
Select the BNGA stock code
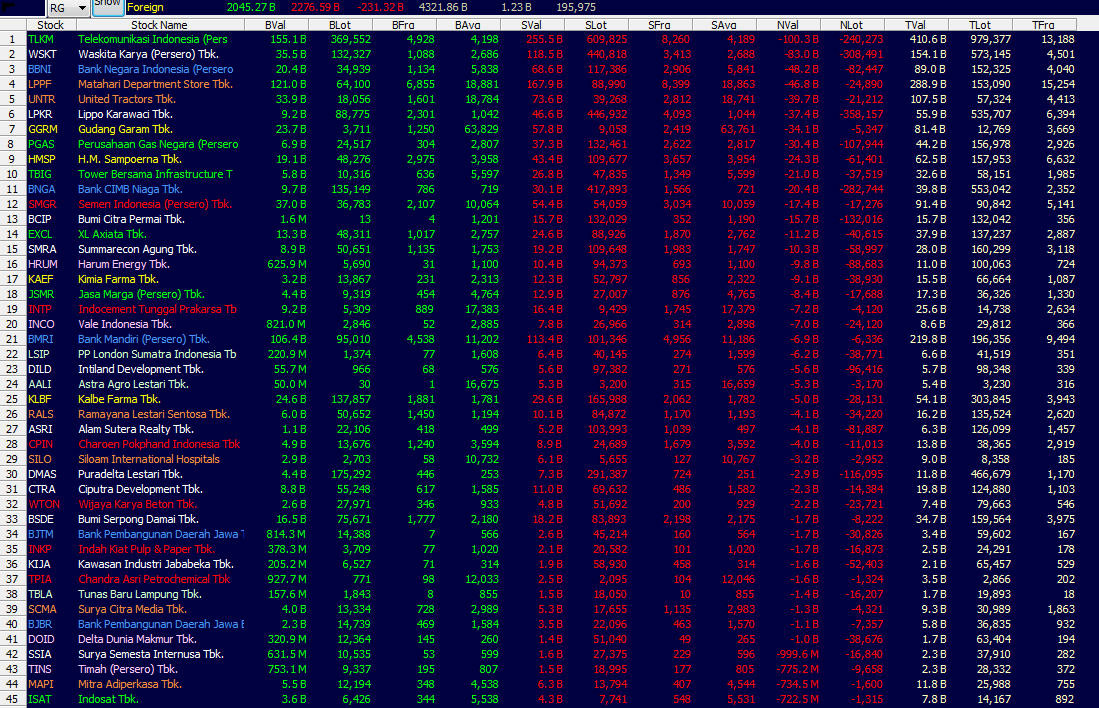pyautogui.click(x=42, y=189)
